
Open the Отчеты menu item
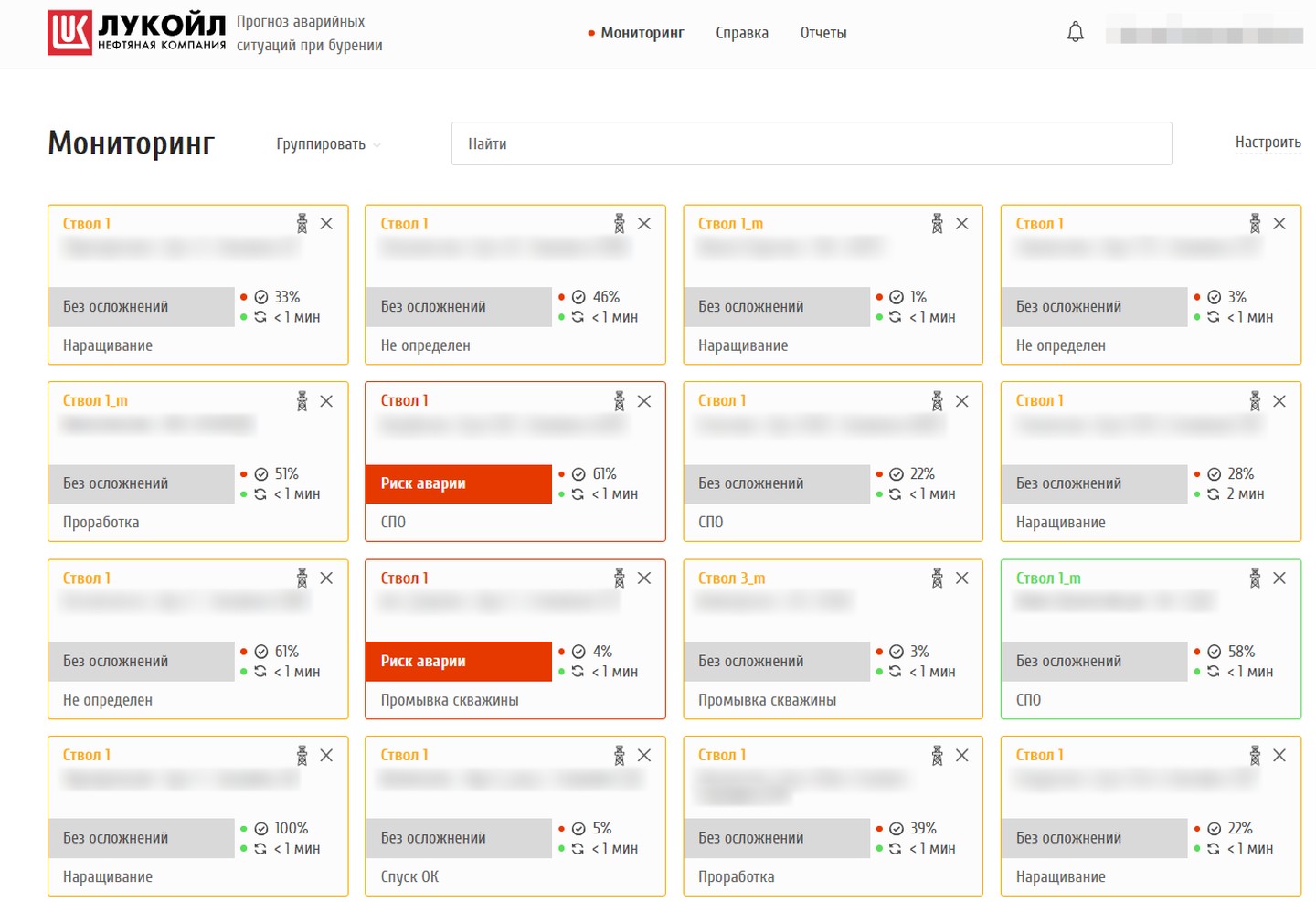tap(823, 33)
